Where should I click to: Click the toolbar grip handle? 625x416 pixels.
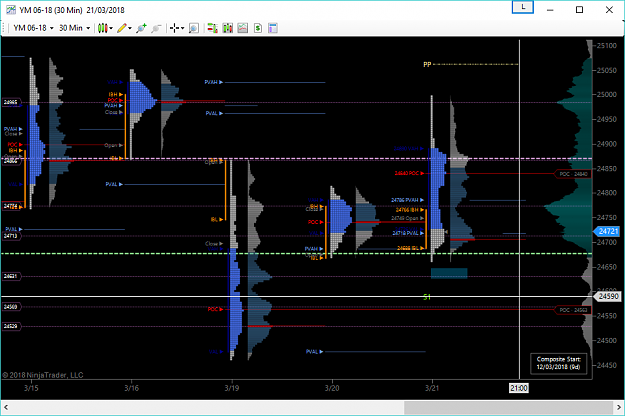4,28
